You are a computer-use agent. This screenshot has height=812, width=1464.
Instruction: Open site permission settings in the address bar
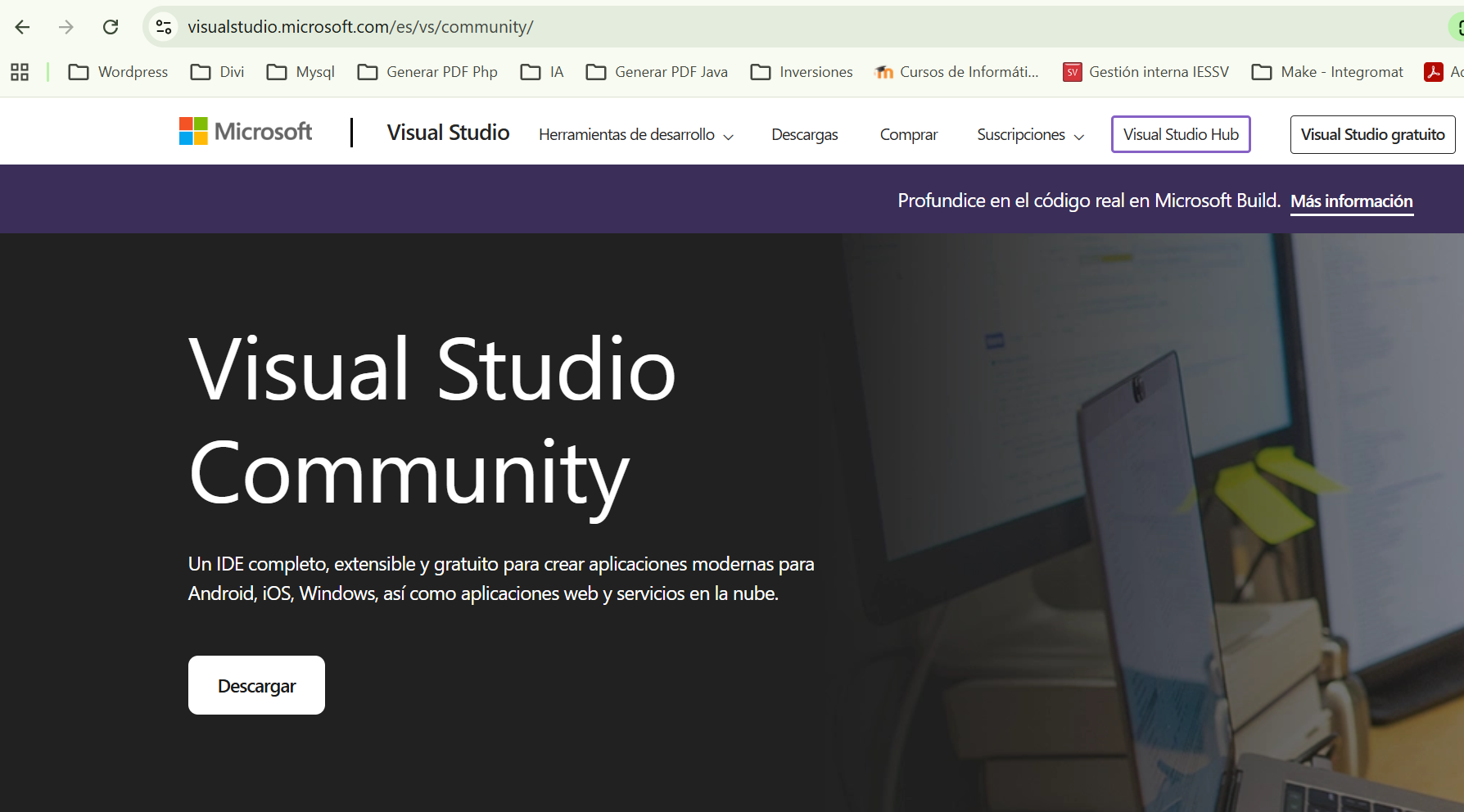[x=163, y=26]
